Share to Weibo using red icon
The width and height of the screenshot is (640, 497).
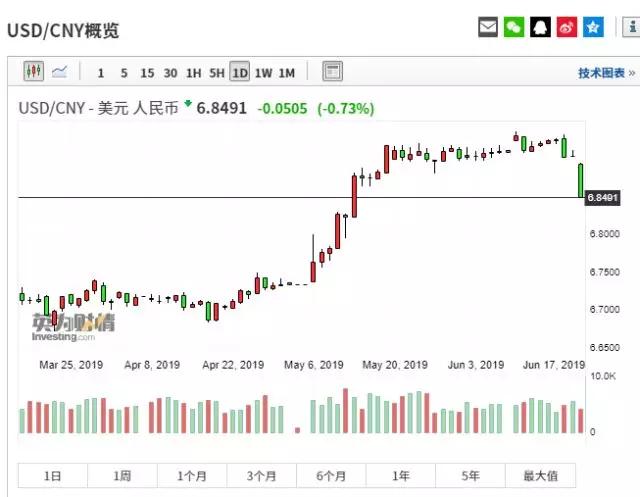(567, 27)
